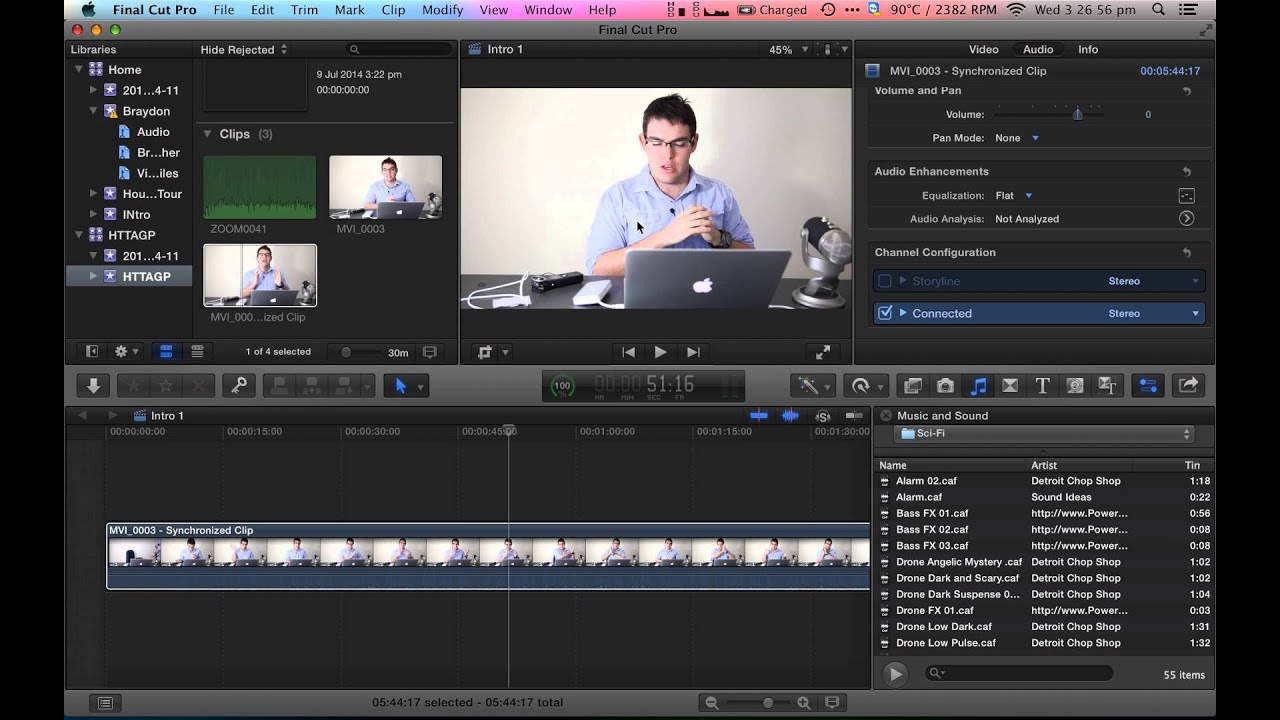Zoom in the timeline magnifier
The image size is (1280, 720).
coord(803,703)
